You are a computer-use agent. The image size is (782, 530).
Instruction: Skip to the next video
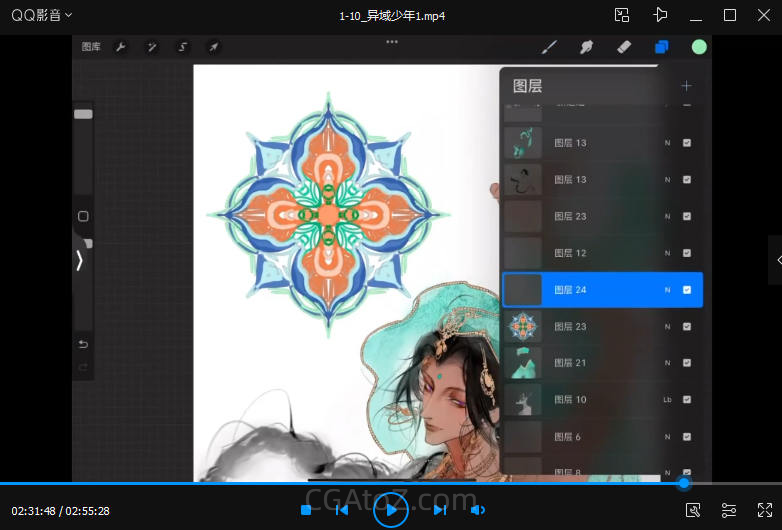[439, 510]
